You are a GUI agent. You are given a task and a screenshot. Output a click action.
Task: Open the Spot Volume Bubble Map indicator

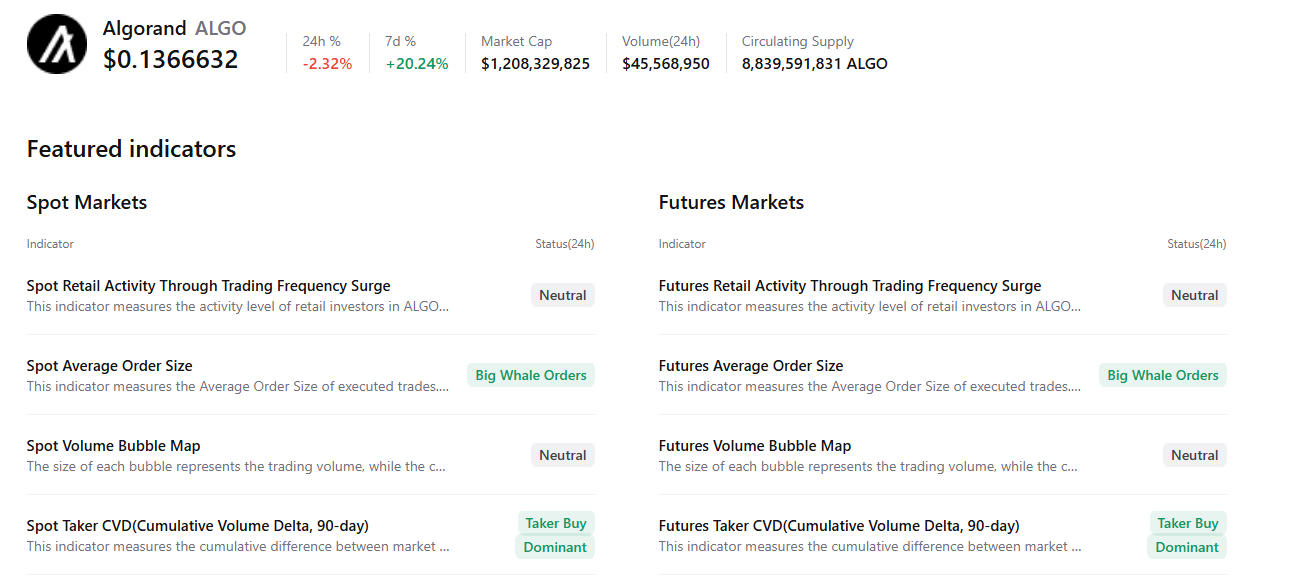(x=113, y=446)
